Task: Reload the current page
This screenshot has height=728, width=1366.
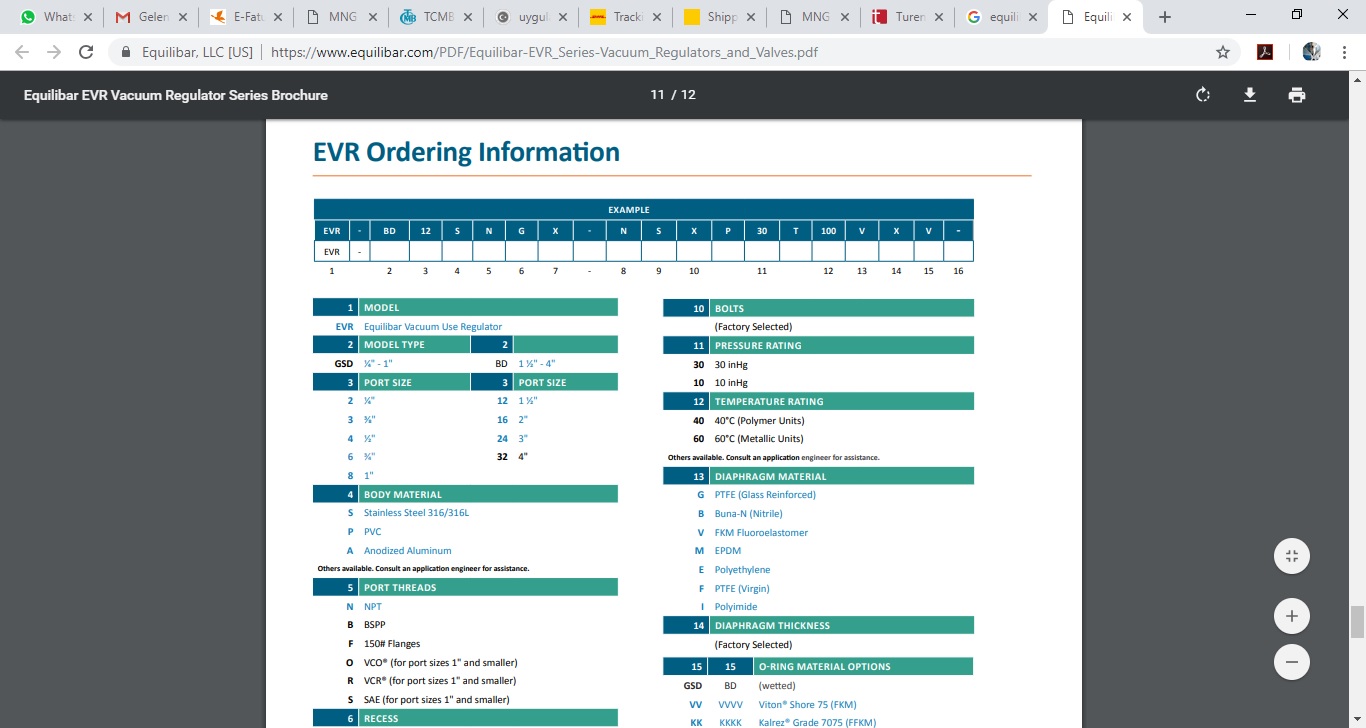Action: pos(86,52)
